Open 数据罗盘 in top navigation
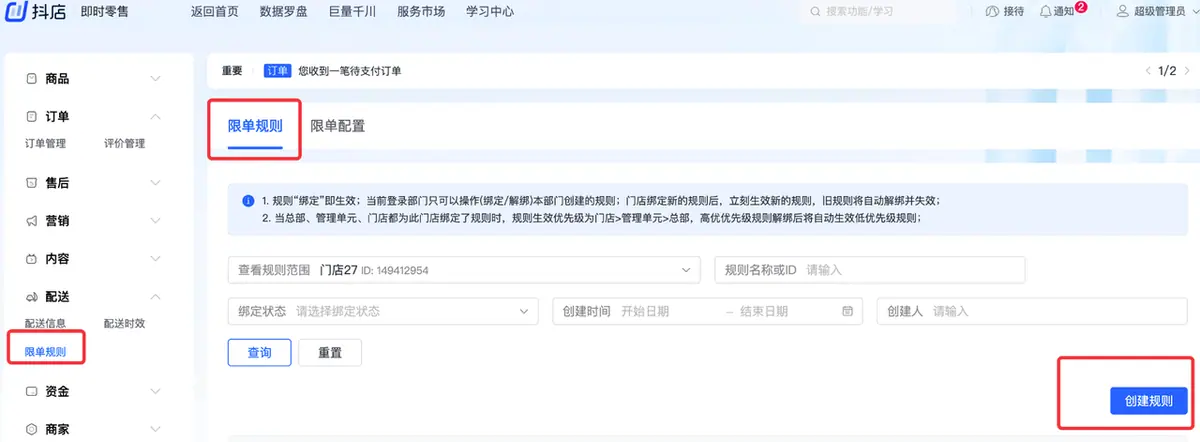This screenshot has height=442, width=1200. point(283,12)
